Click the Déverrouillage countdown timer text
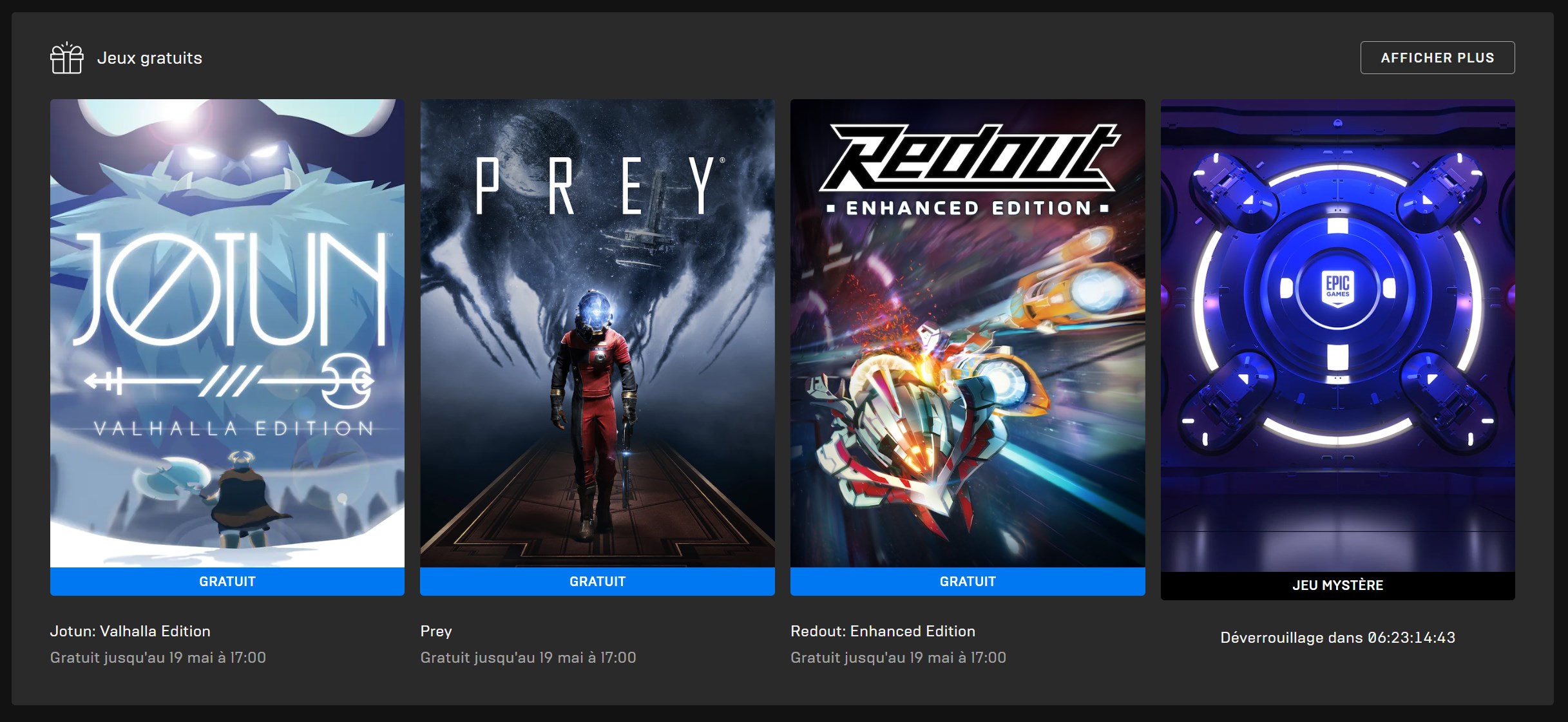Viewport: 1568px width, 722px height. pyautogui.click(x=1337, y=638)
